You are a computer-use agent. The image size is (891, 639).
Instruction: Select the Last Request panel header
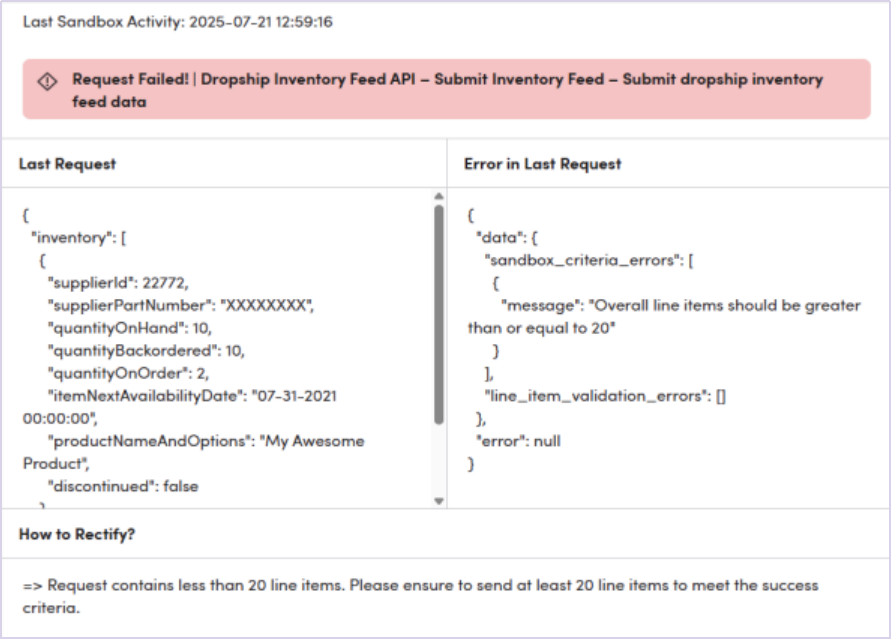(68, 164)
